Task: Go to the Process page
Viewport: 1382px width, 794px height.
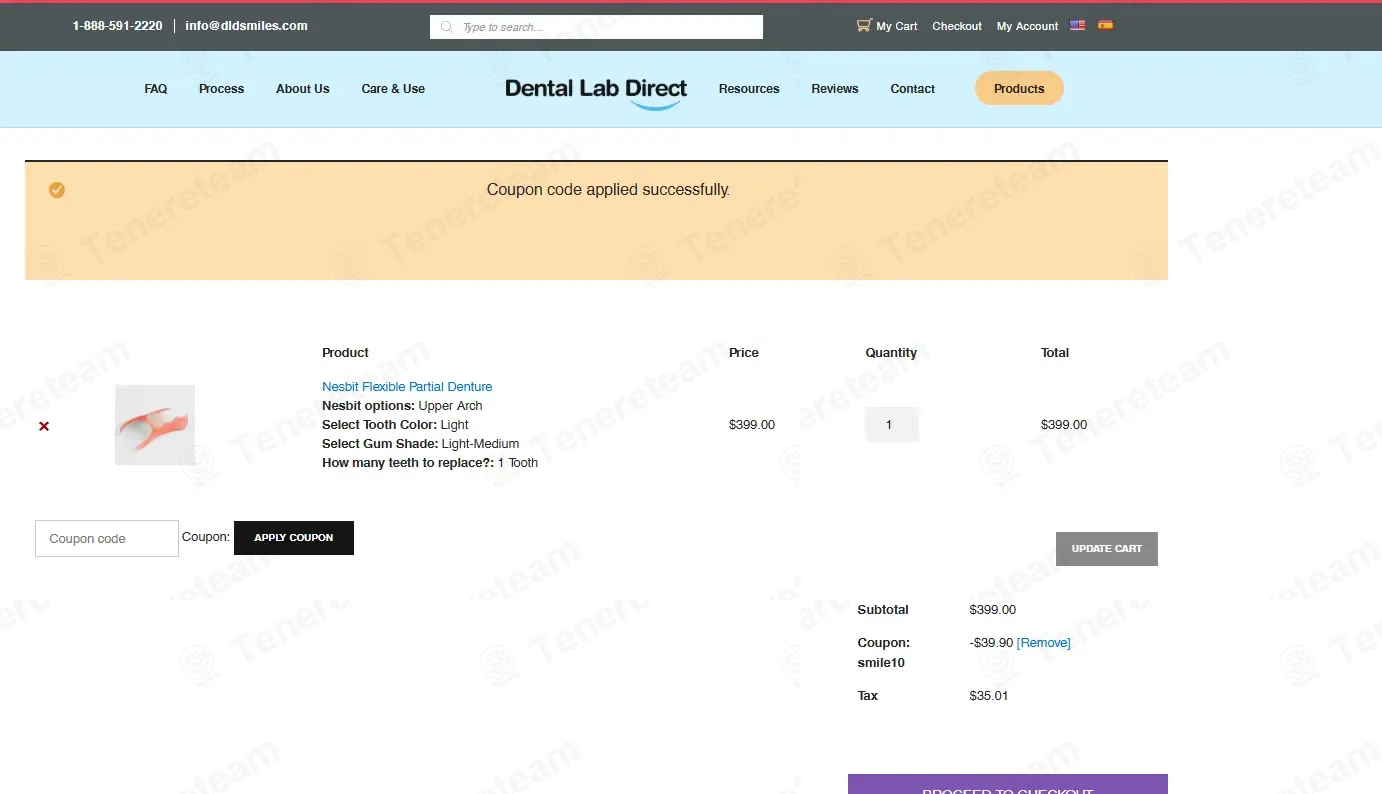Action: click(x=221, y=89)
